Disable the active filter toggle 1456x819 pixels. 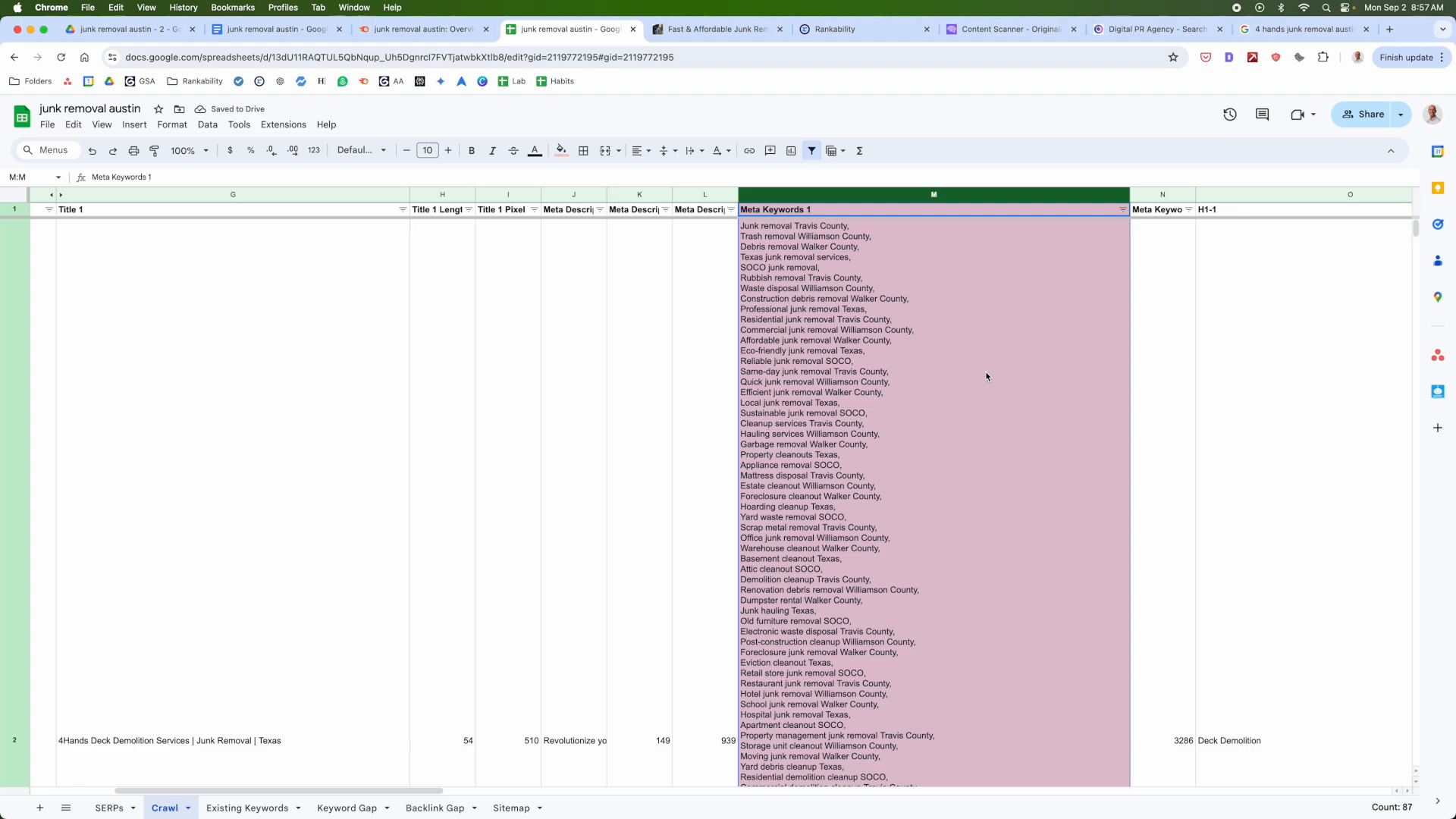pyautogui.click(x=812, y=151)
